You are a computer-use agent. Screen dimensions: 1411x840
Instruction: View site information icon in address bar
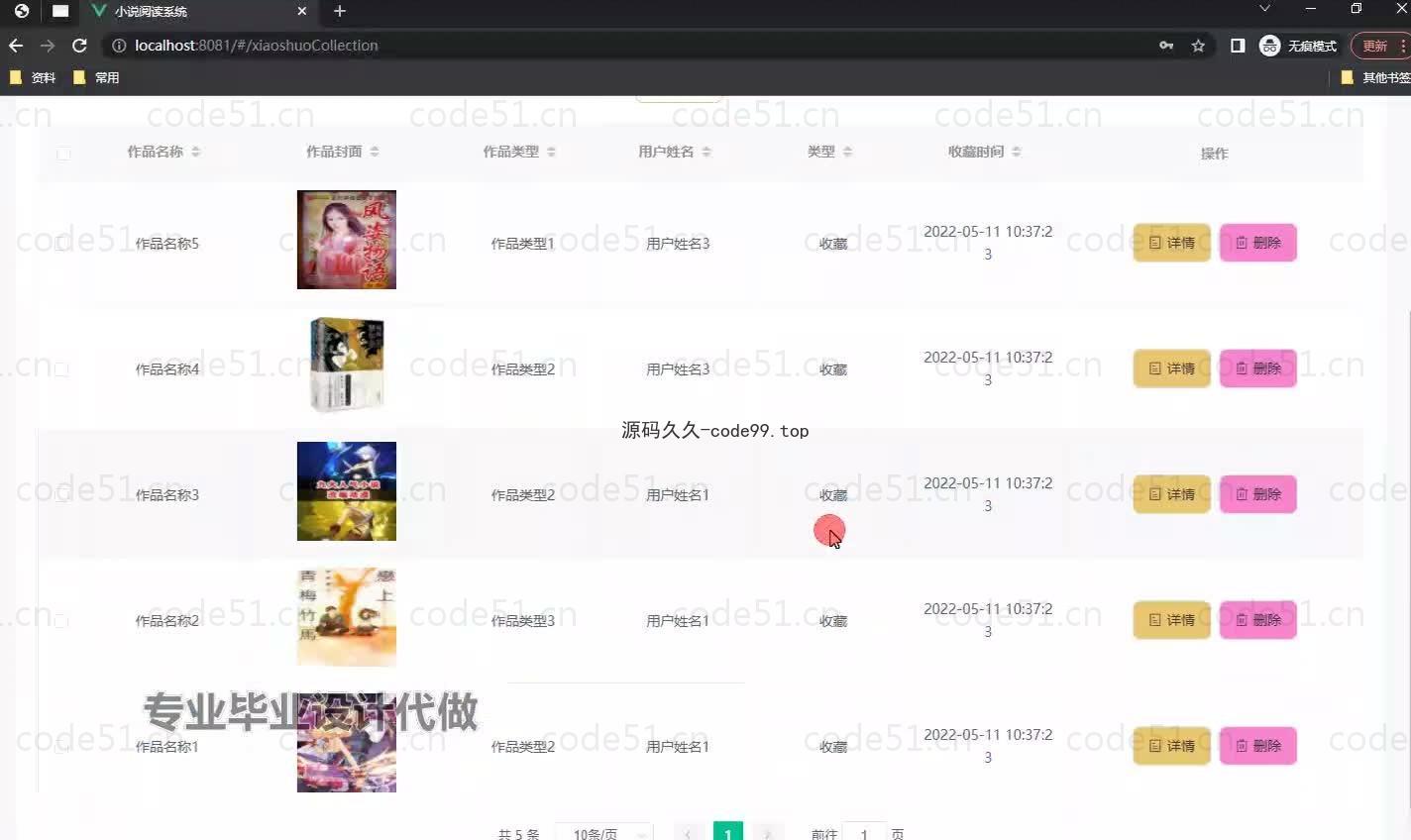pyautogui.click(x=119, y=46)
